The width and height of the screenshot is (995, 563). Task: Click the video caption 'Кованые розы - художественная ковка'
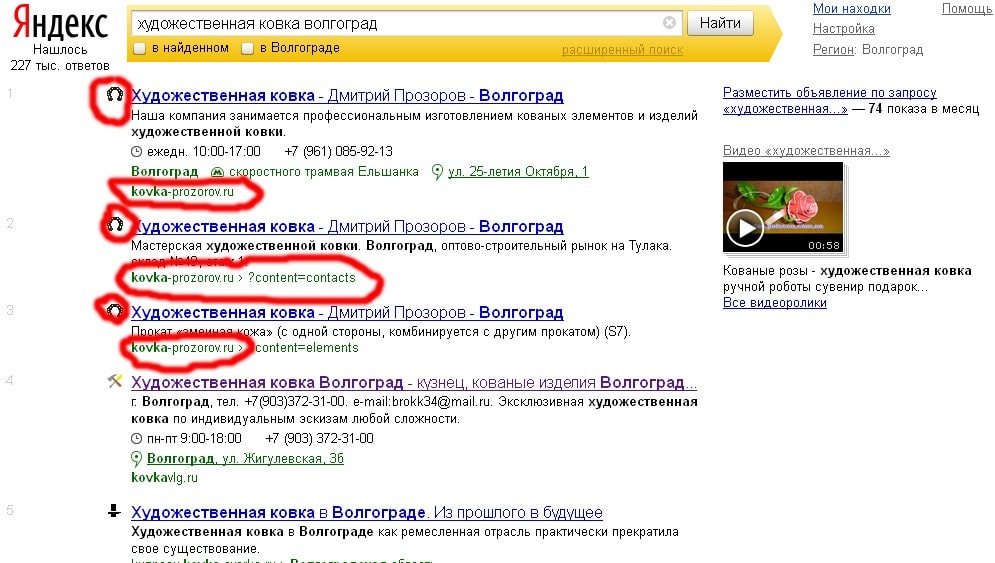pos(847,271)
